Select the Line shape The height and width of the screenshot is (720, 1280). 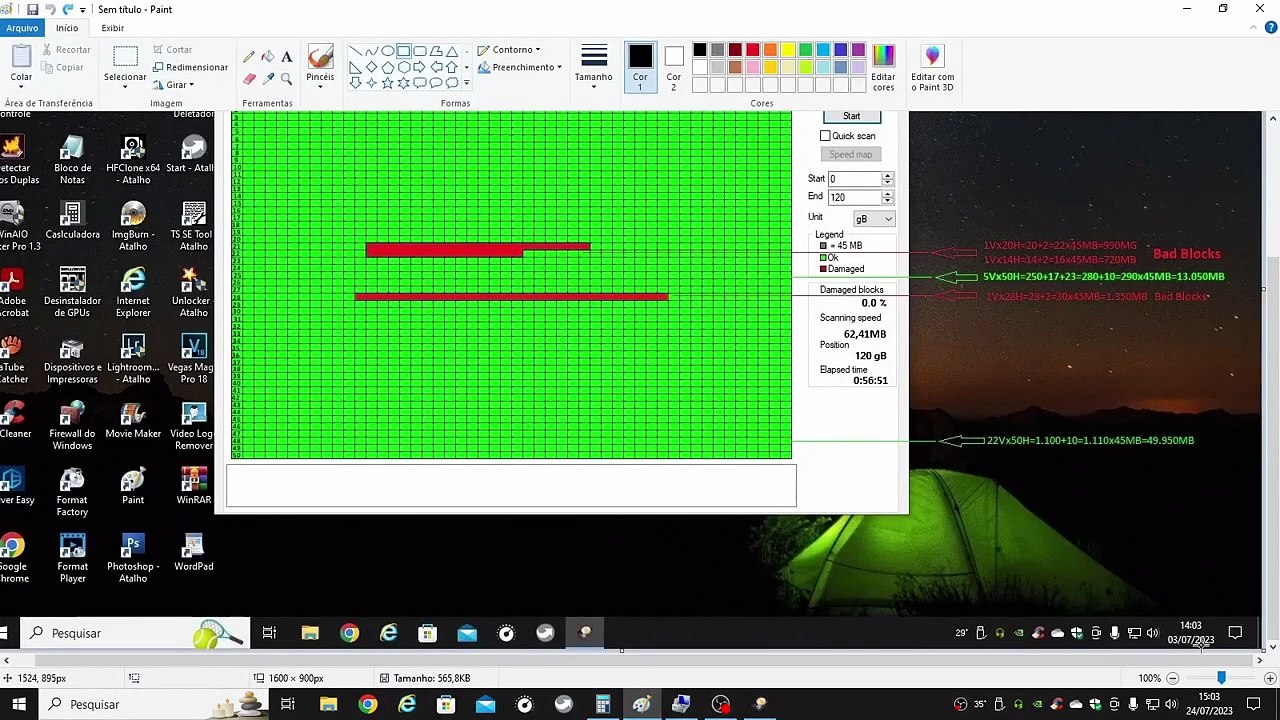tap(355, 51)
